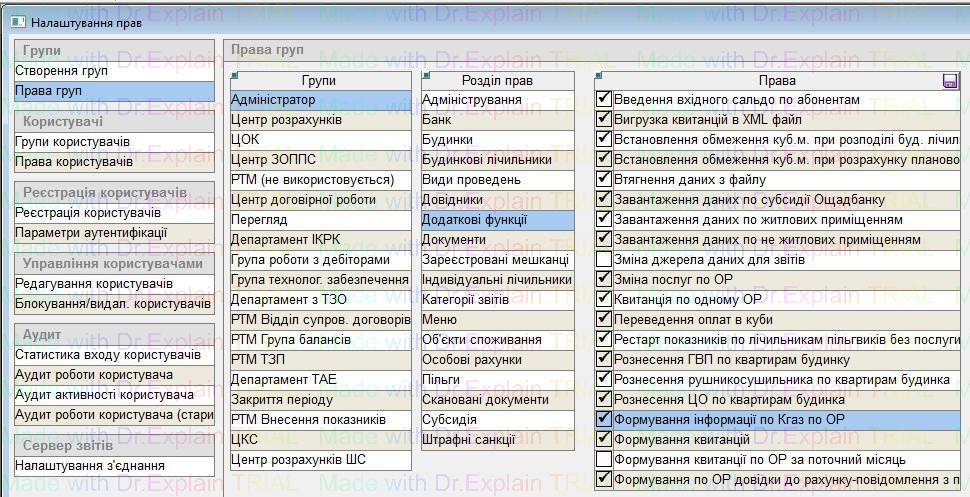Uncheck Введення вхідного сальдо по абонентам
The height and width of the screenshot is (497, 970).
tap(604, 100)
